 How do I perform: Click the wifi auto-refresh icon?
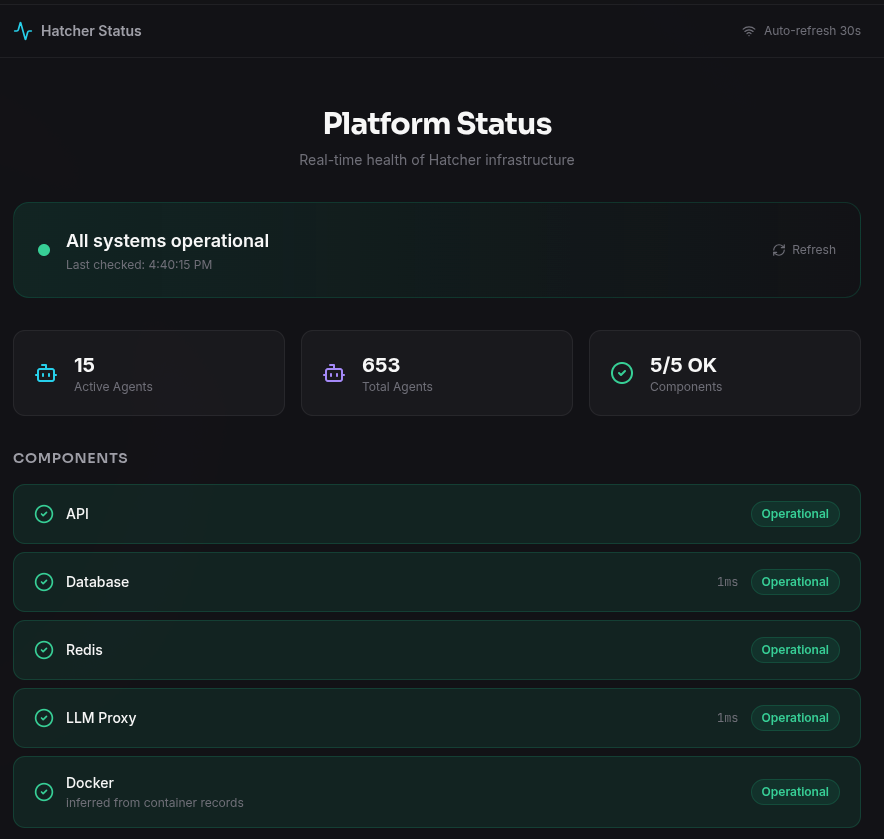(749, 31)
